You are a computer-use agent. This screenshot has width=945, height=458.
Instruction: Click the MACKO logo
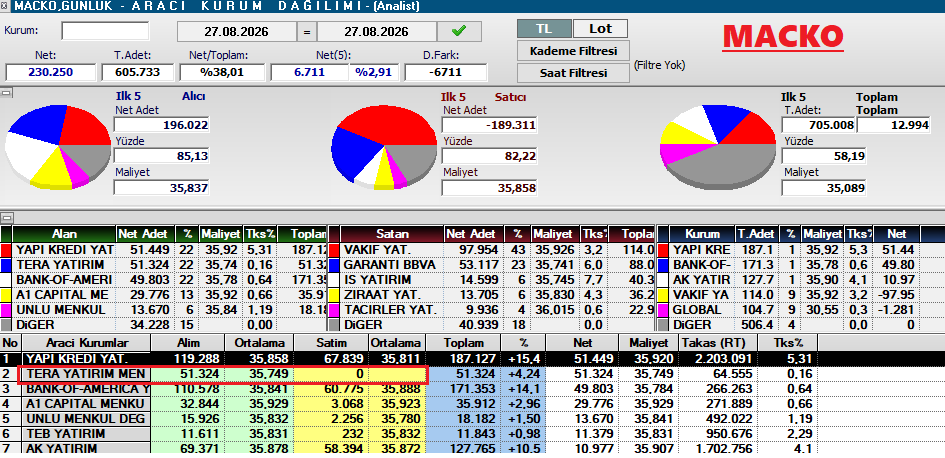coord(782,37)
